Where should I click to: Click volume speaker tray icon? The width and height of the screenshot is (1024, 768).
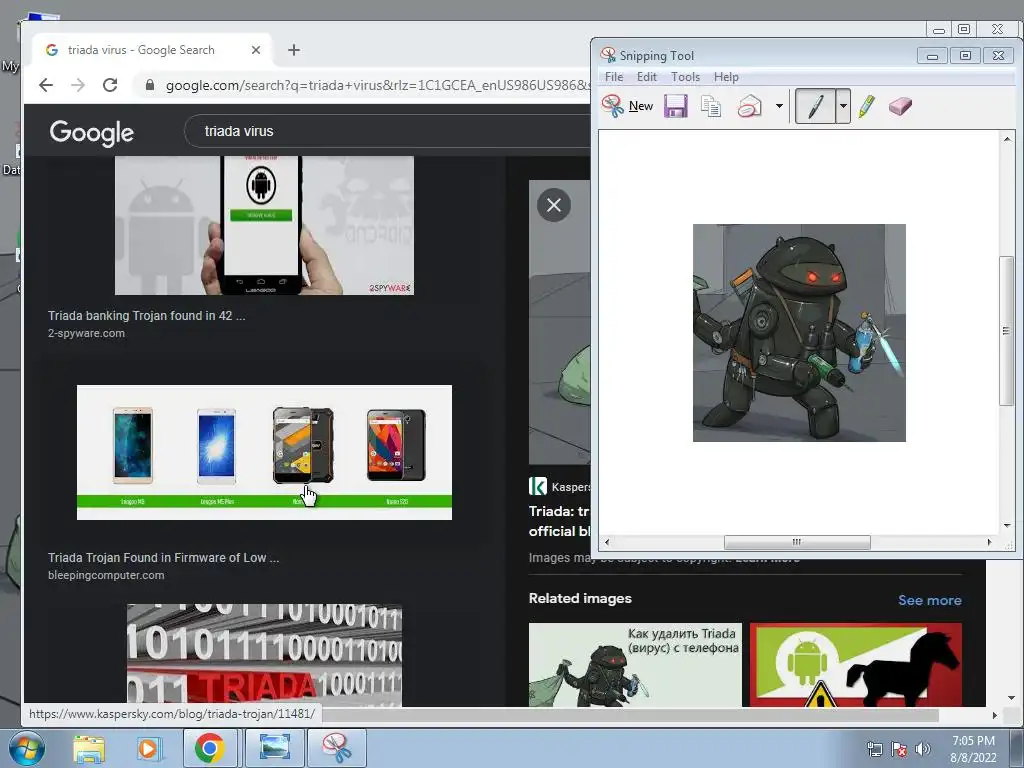coord(923,749)
